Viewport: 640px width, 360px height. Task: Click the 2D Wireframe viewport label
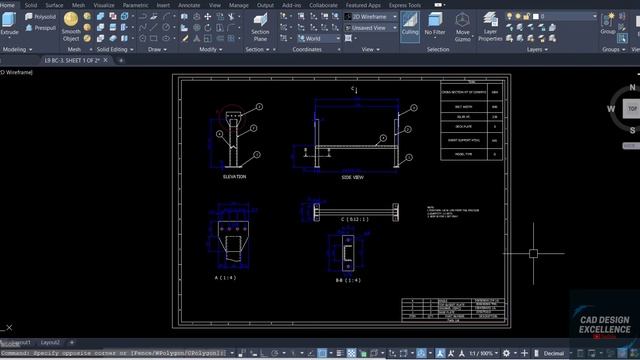pos(16,72)
